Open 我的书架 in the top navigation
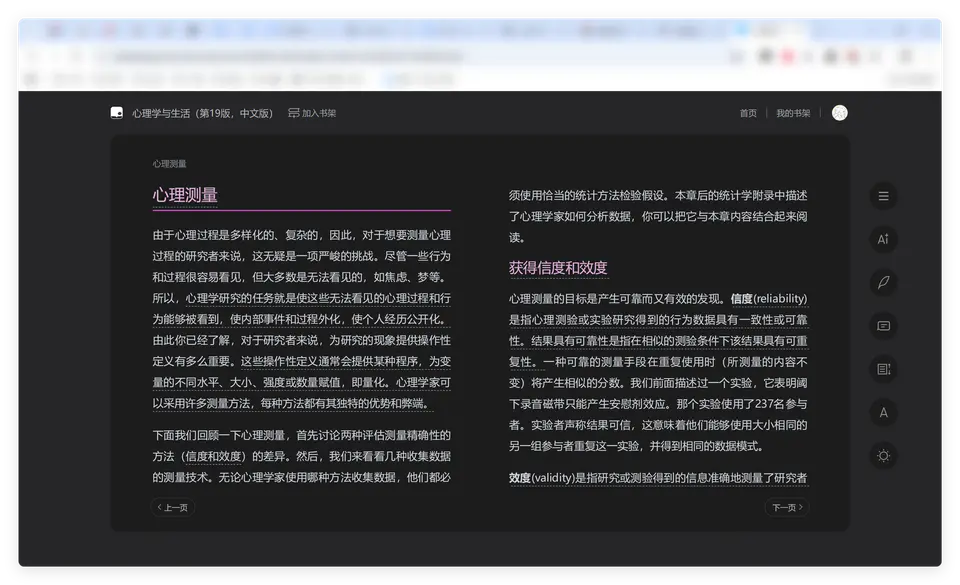Image resolution: width=960 pixels, height=585 pixels. click(793, 113)
